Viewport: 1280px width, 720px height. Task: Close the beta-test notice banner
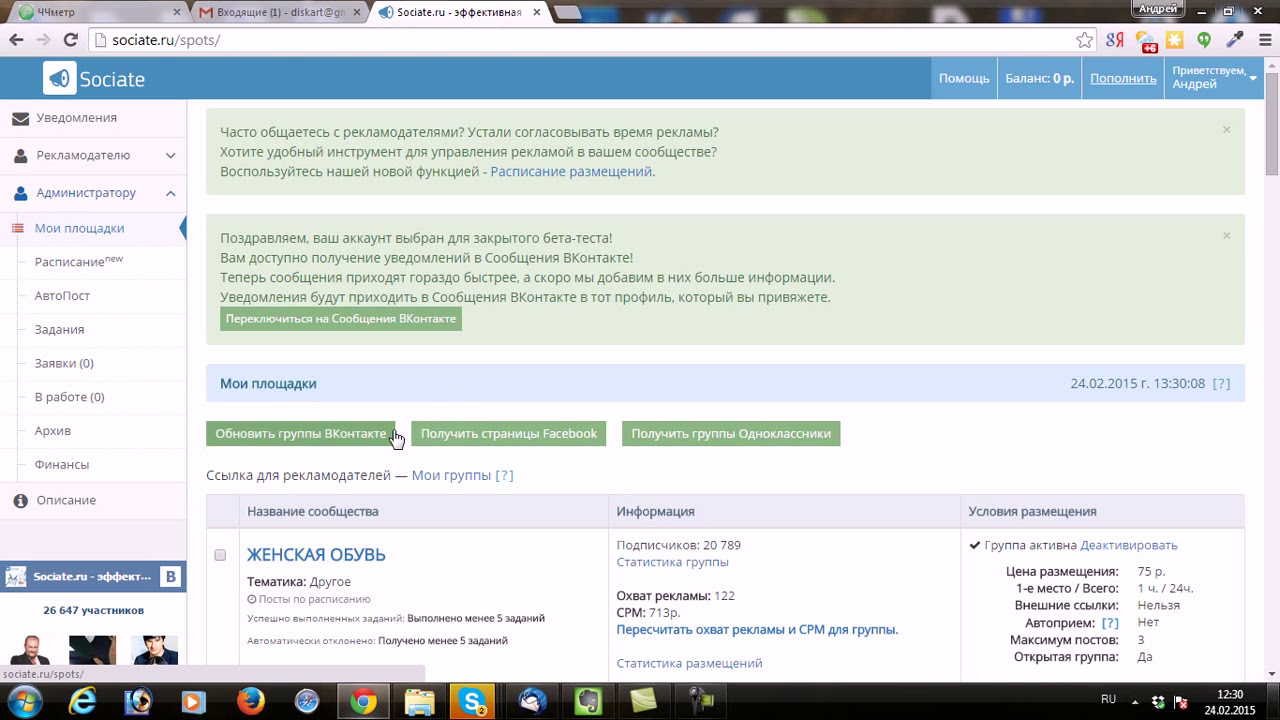[x=1226, y=236]
